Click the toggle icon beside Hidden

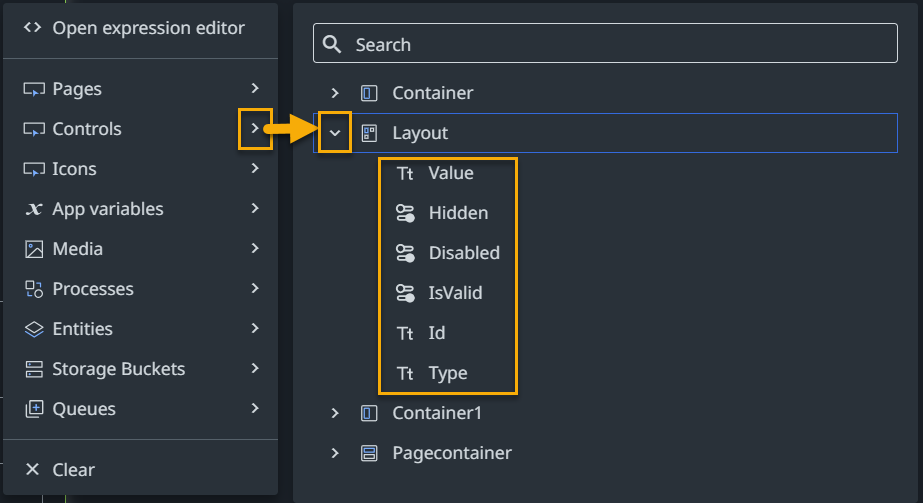coord(405,213)
